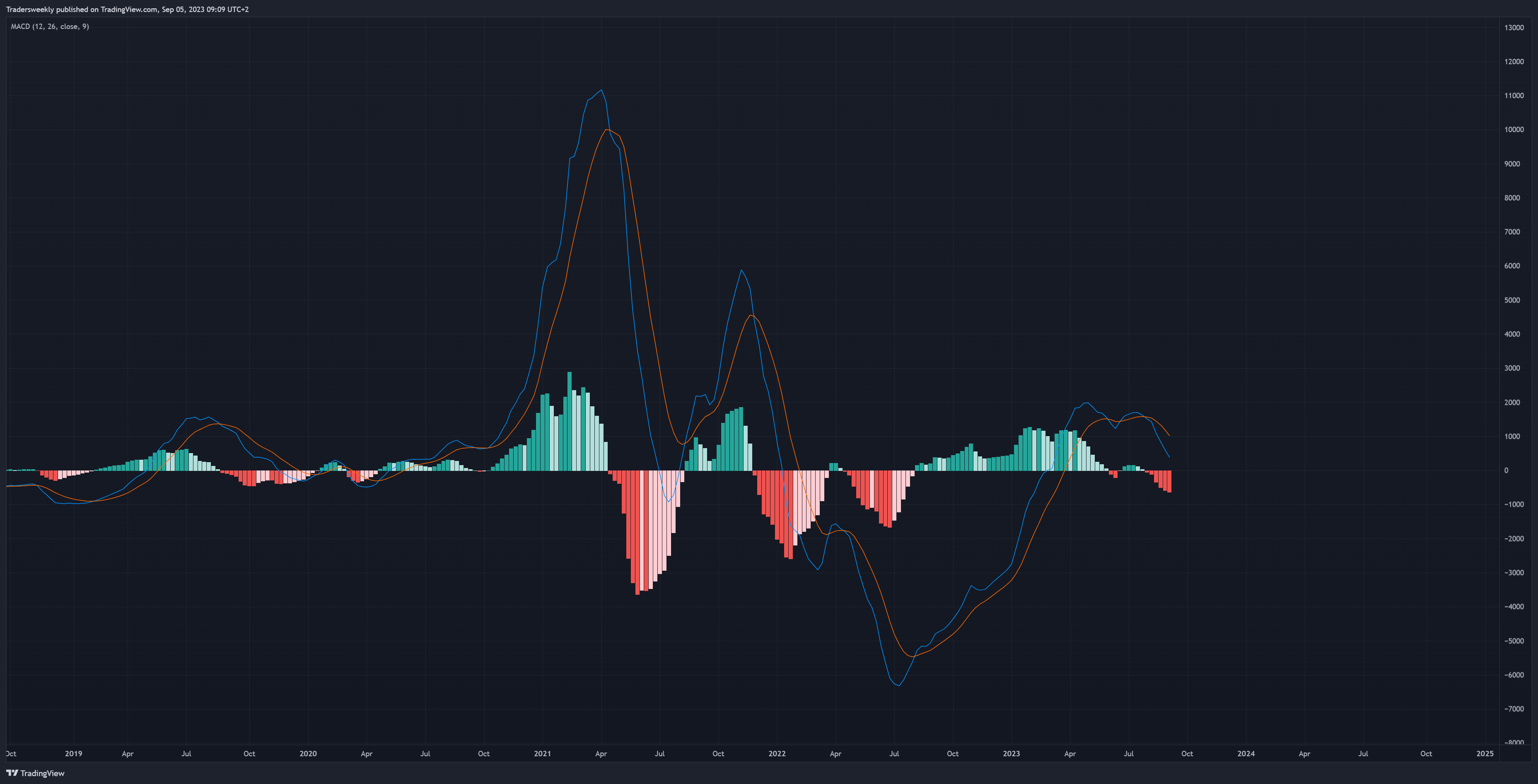The height and width of the screenshot is (784, 1538).
Task: Click the 2021 year label on time axis
Action: 542,753
